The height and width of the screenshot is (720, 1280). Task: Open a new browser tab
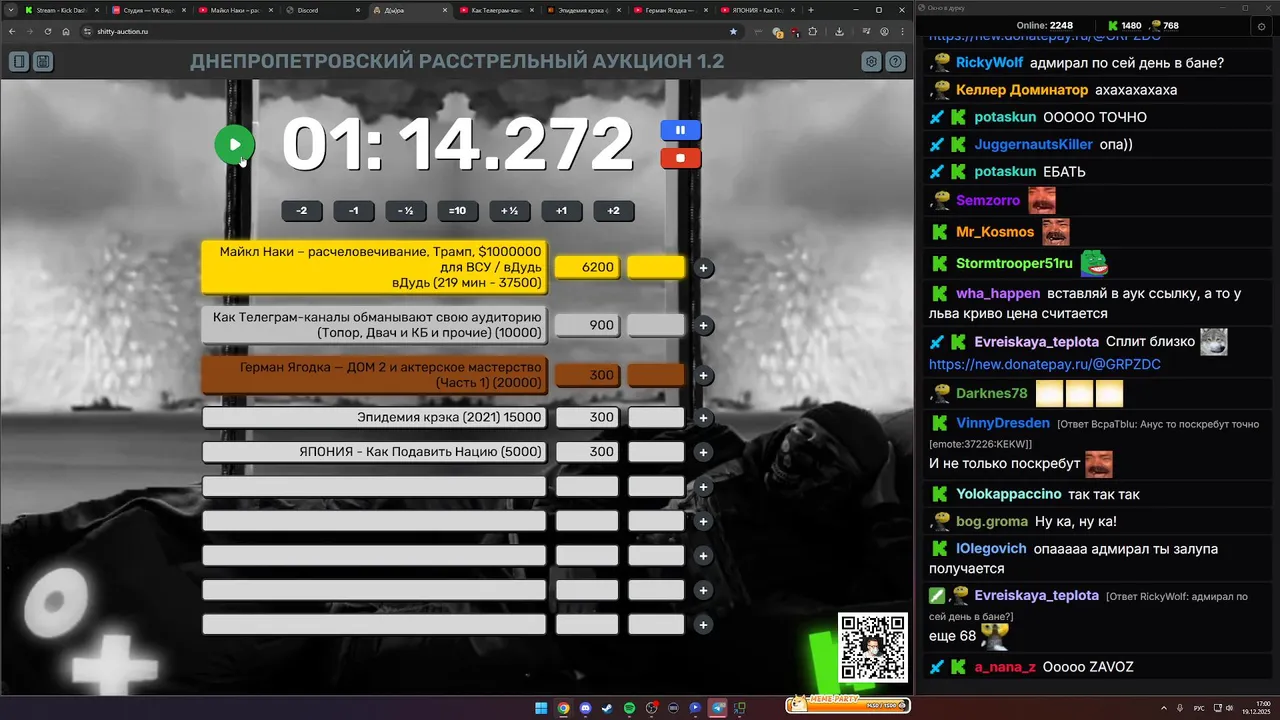(810, 10)
